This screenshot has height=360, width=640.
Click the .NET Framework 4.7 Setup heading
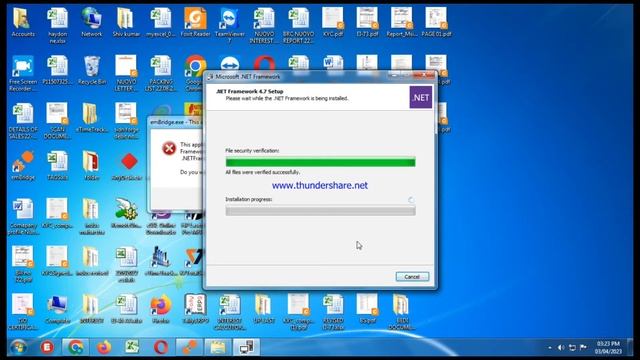point(249,91)
